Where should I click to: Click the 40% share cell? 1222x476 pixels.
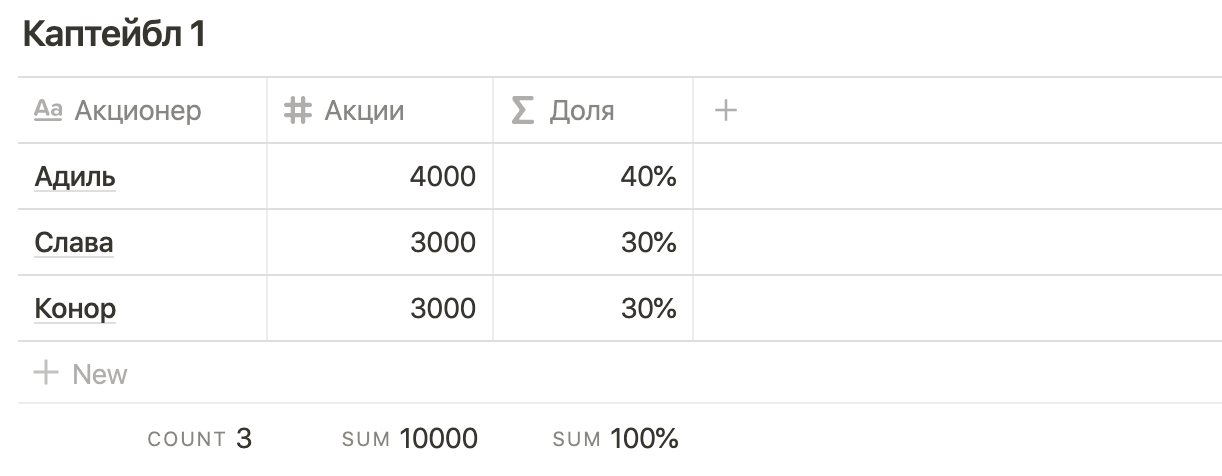[x=593, y=177]
